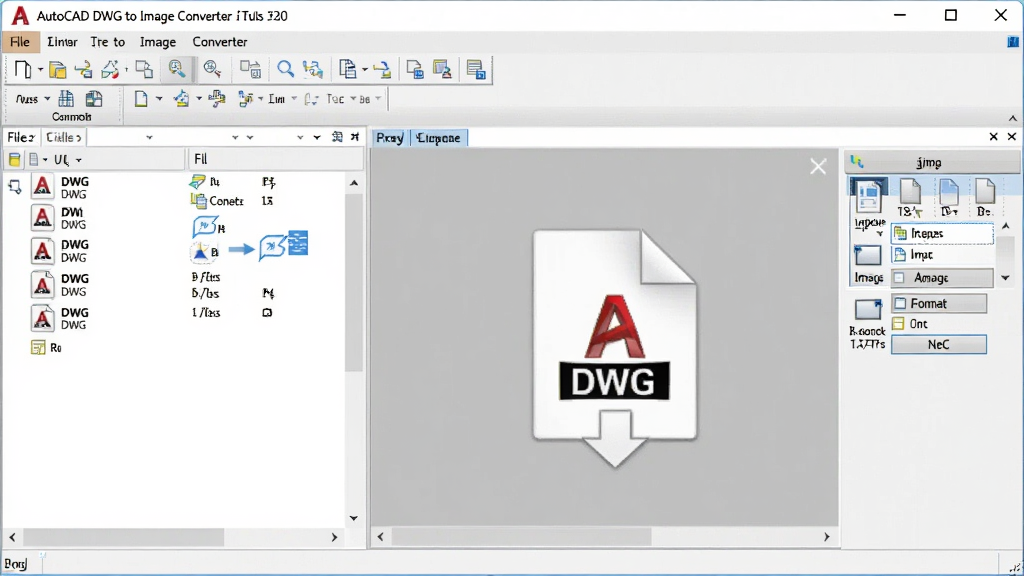Click the blue arrow conversion graphic
The width and height of the screenshot is (1024, 576).
pos(241,249)
